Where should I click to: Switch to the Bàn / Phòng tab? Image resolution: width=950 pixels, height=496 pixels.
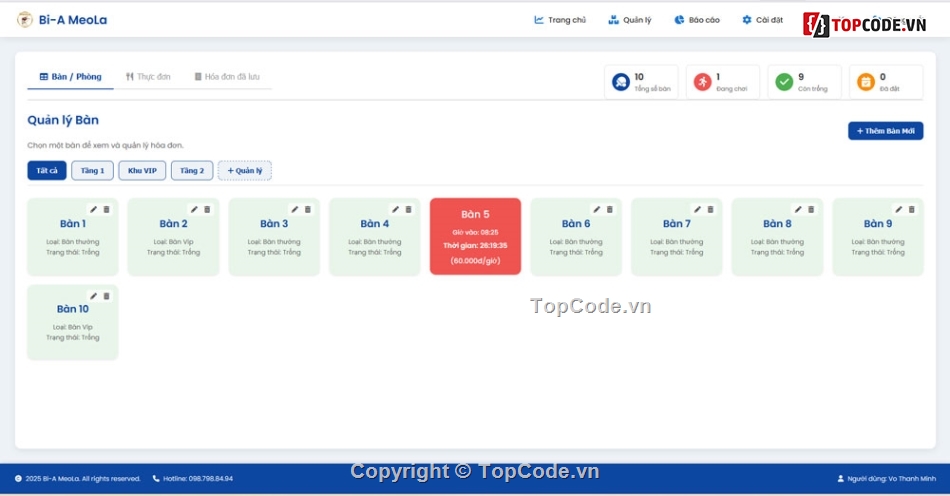pos(70,77)
